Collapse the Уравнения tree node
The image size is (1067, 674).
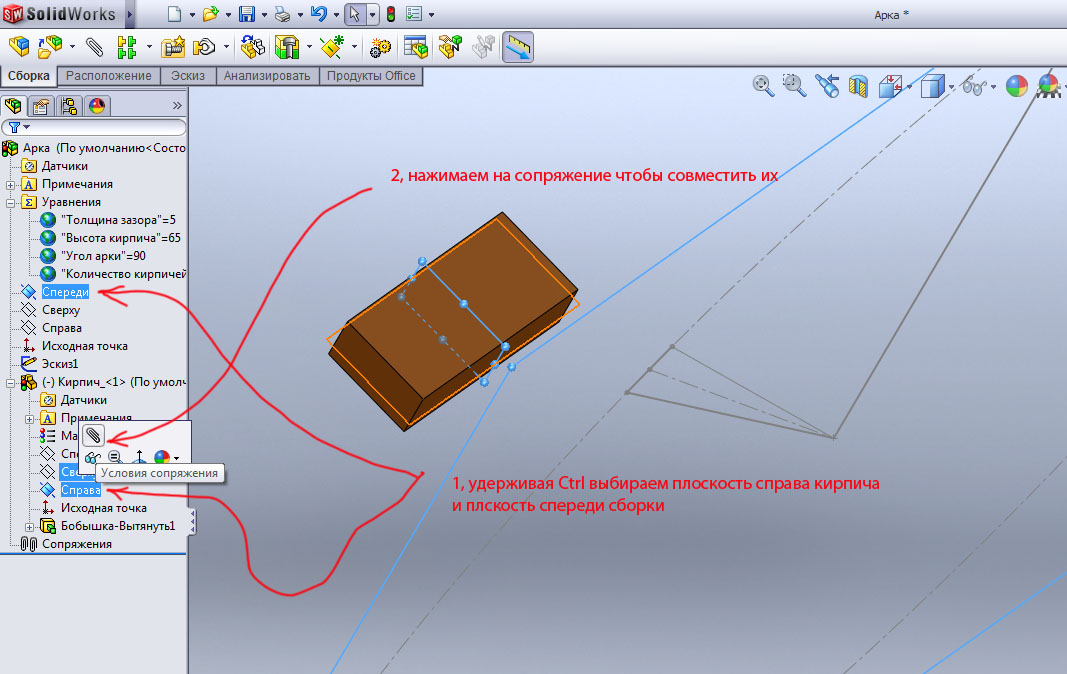click(x=11, y=202)
